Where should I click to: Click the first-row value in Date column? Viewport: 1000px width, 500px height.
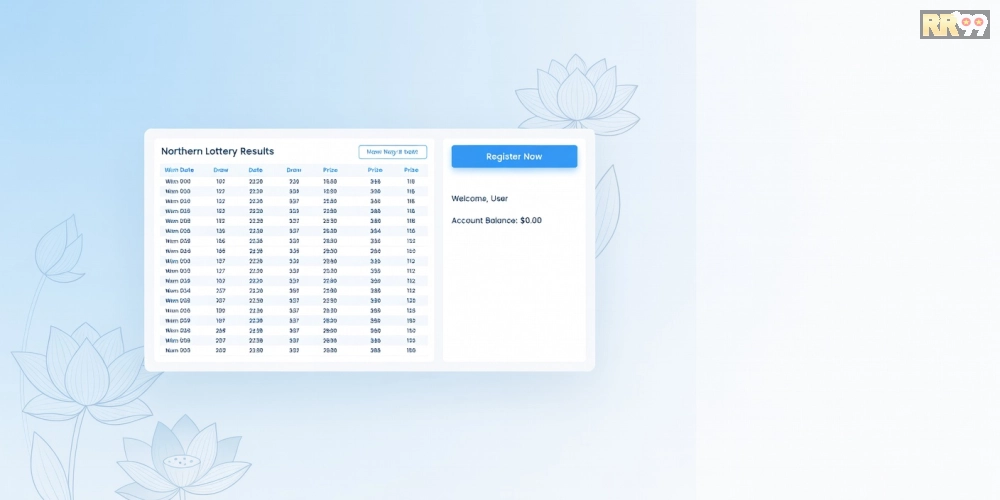point(255,181)
